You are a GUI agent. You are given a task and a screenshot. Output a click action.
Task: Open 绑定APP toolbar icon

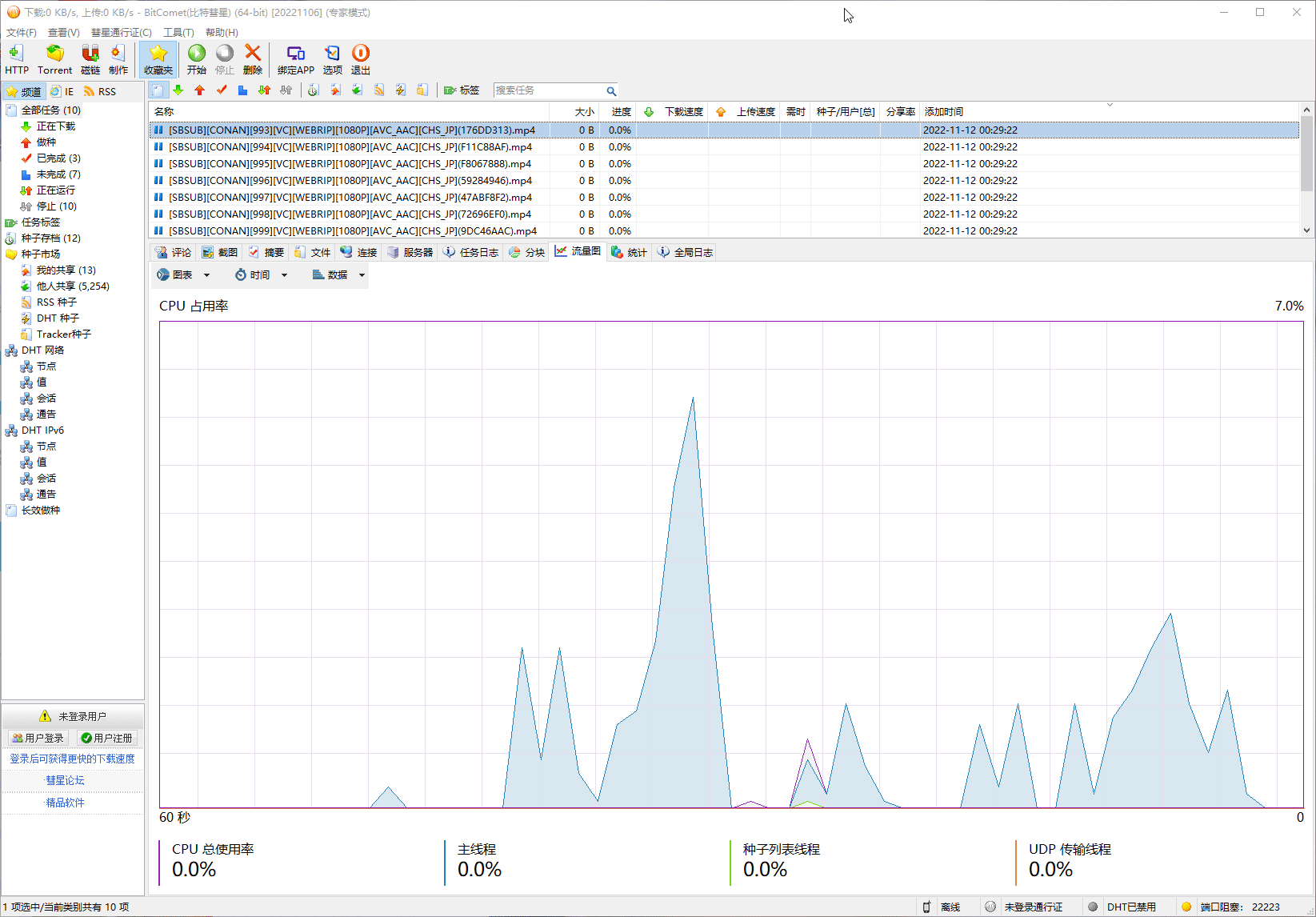(296, 59)
